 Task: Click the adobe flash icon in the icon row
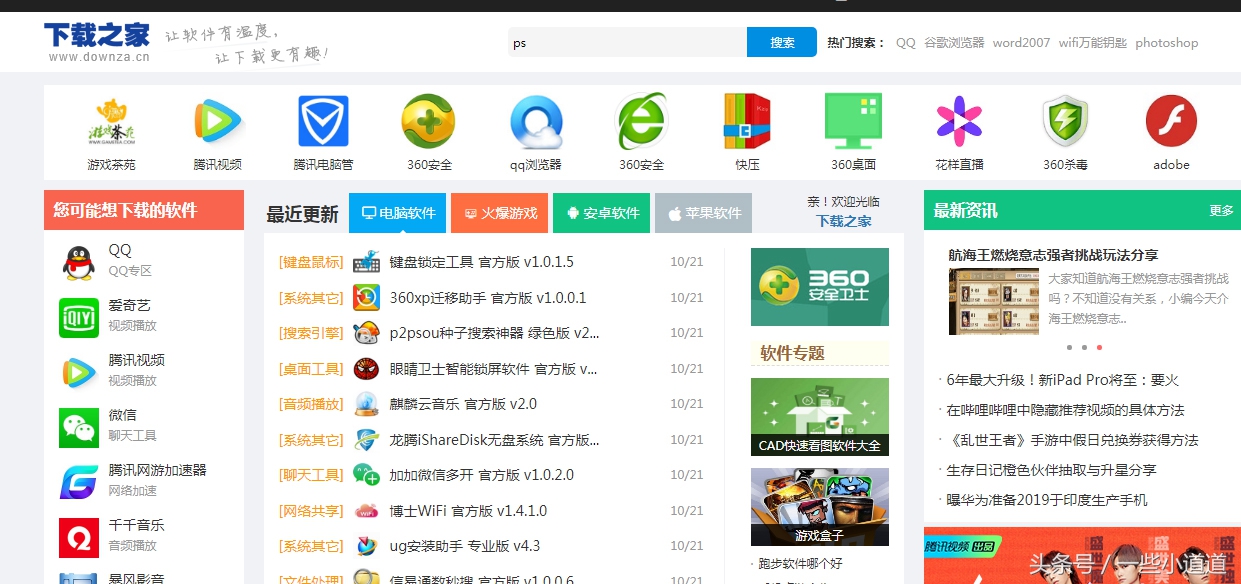tap(1170, 124)
